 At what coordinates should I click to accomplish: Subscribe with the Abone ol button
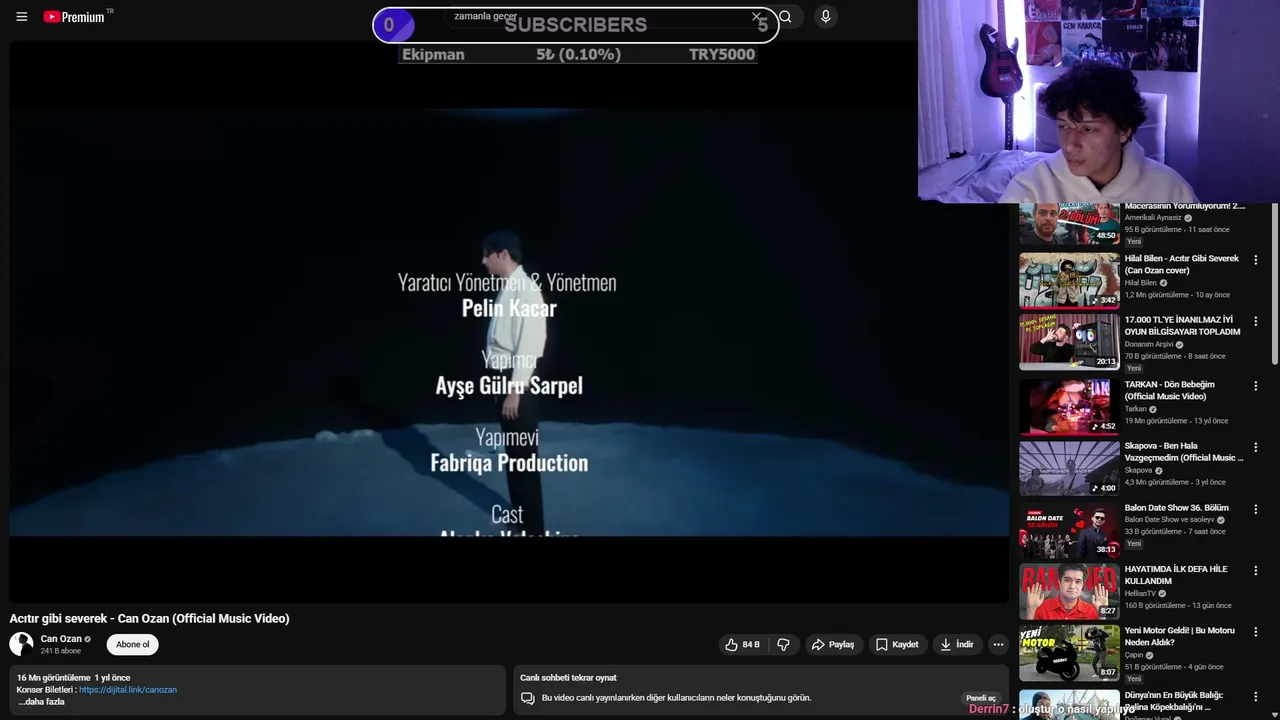(x=132, y=645)
